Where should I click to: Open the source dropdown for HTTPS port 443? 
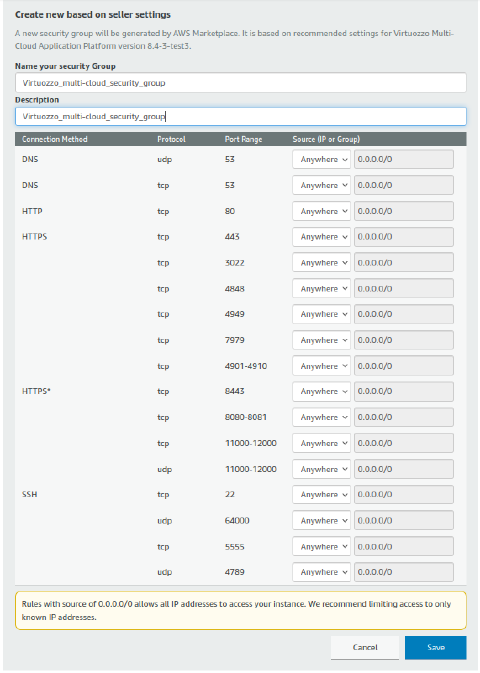[322, 237]
